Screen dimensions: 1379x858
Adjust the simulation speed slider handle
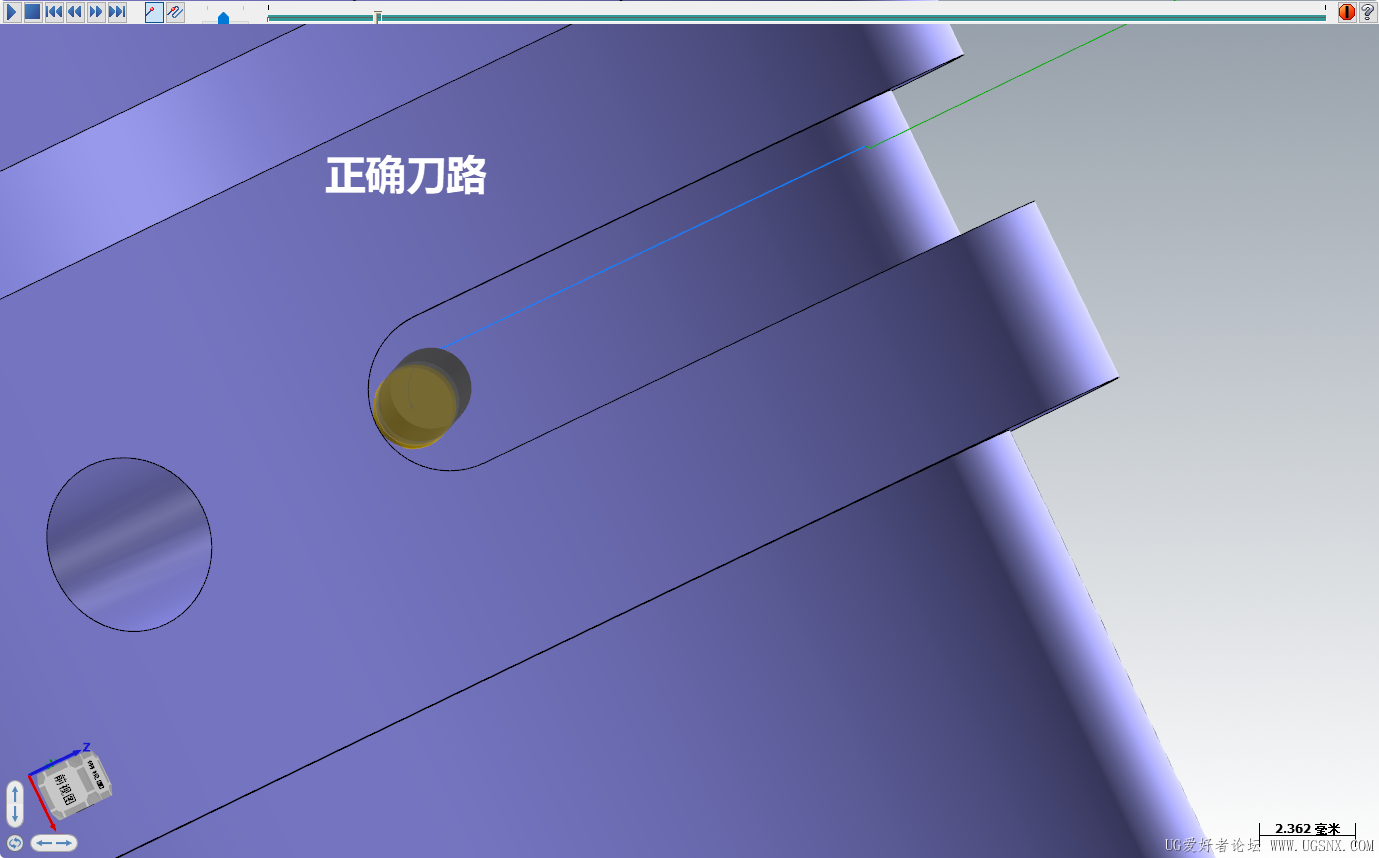pos(223,18)
